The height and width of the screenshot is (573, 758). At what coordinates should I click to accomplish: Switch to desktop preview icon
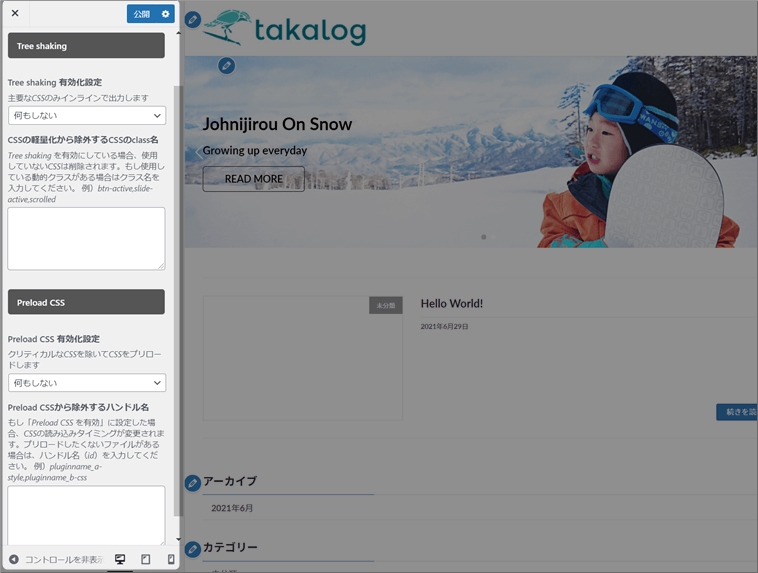click(x=120, y=559)
